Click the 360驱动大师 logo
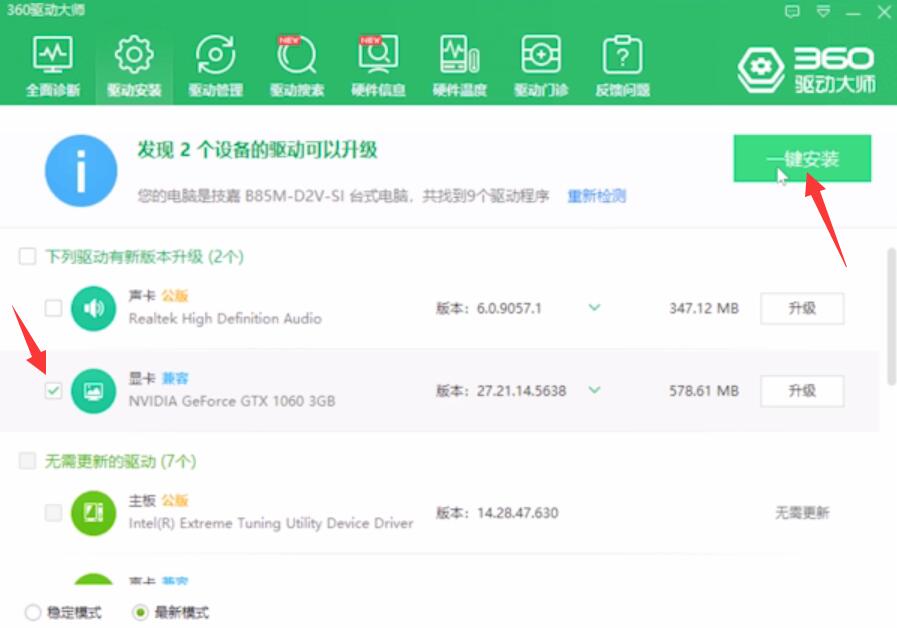Screen dimensions: 897x628 [x=806, y=68]
